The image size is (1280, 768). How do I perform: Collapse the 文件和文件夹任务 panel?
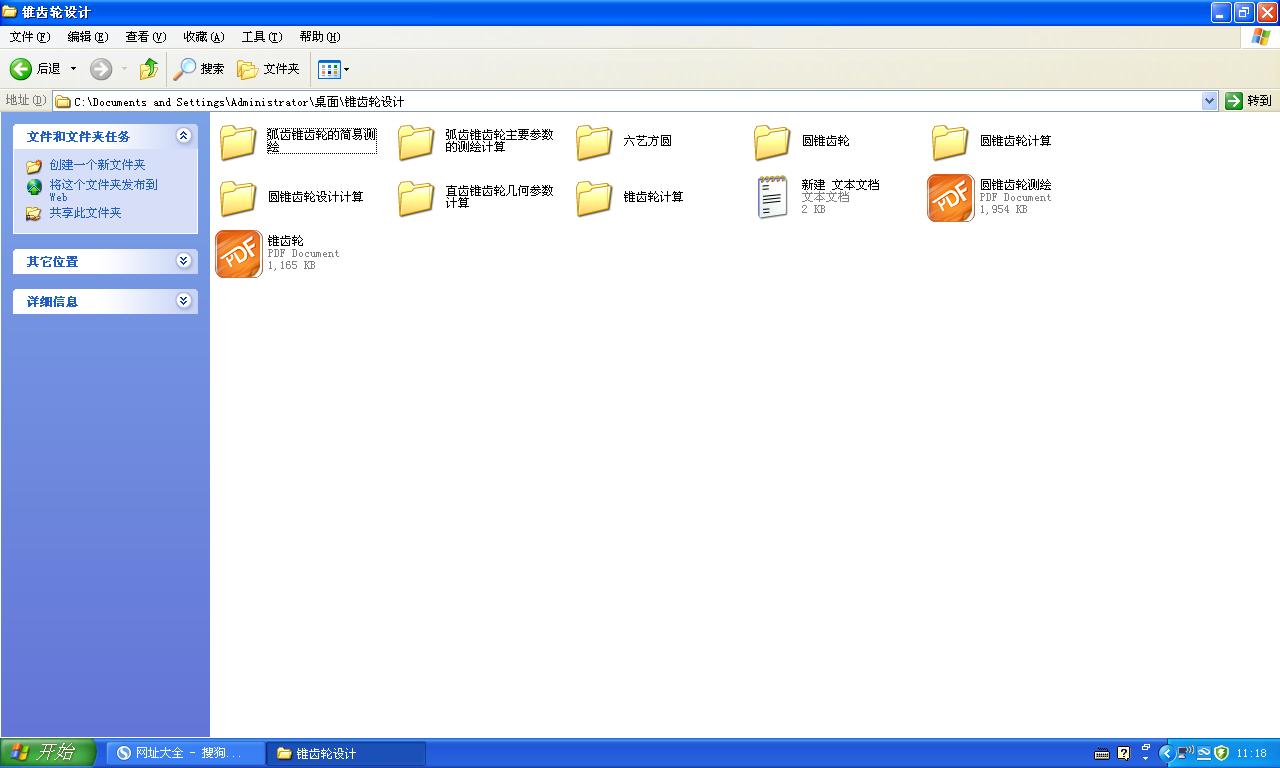183,136
